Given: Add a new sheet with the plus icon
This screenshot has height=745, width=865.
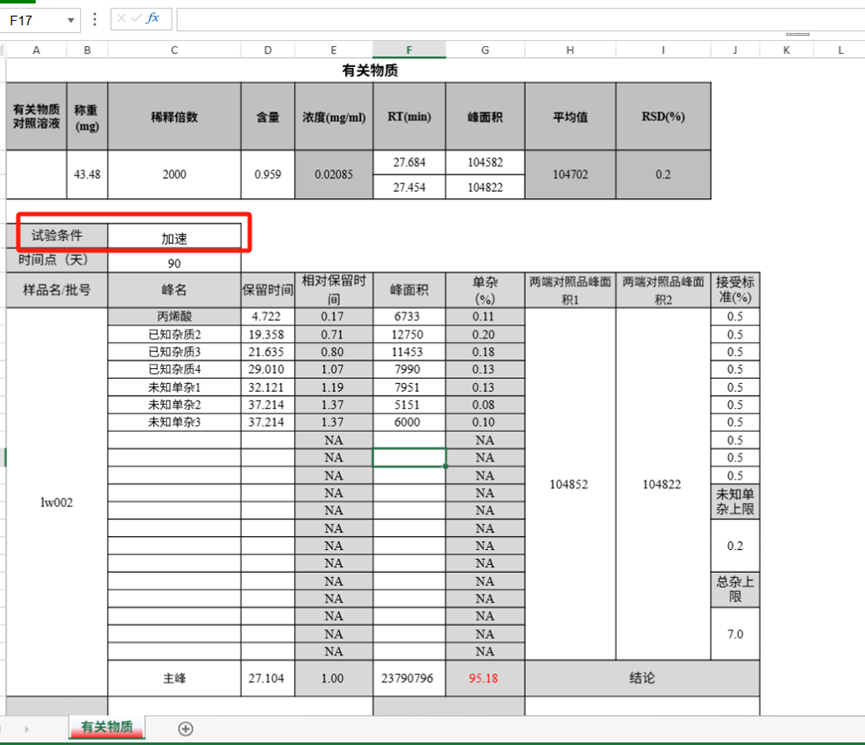Looking at the screenshot, I should (x=185, y=729).
